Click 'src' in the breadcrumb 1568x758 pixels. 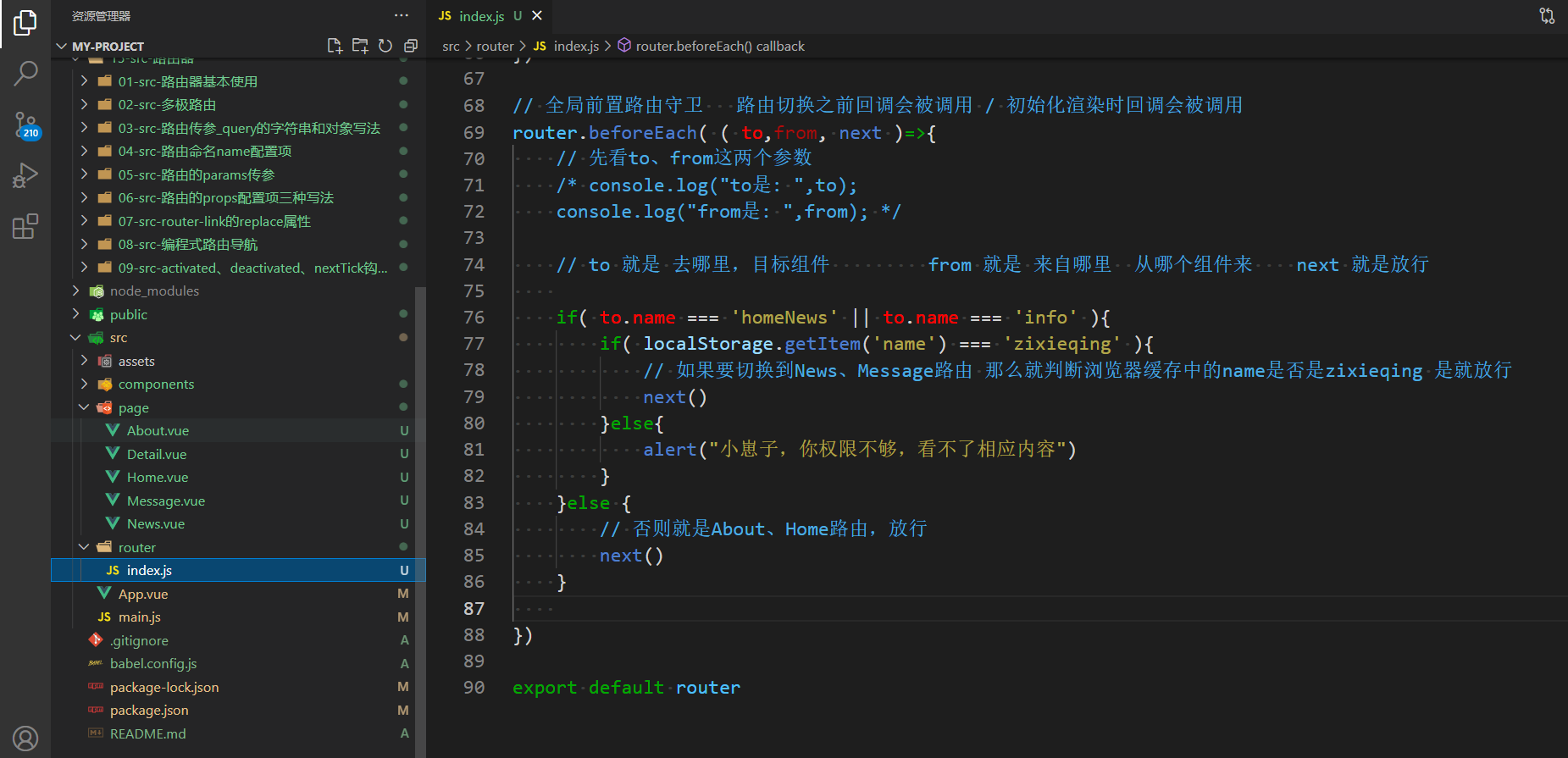point(451,46)
